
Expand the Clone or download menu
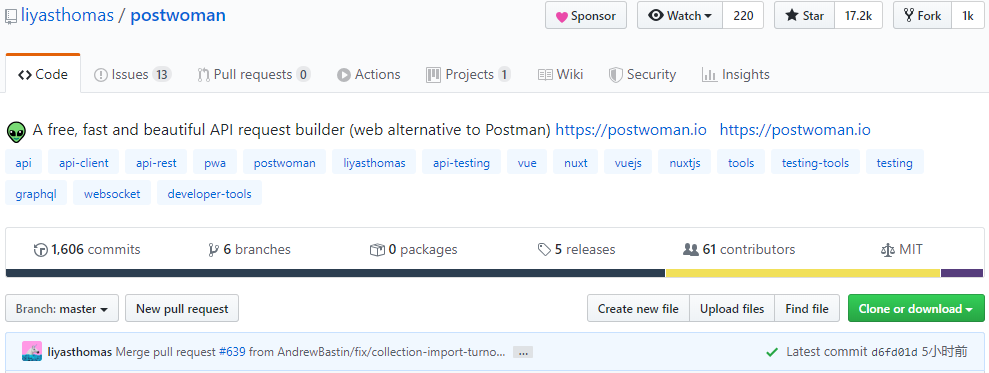click(916, 309)
